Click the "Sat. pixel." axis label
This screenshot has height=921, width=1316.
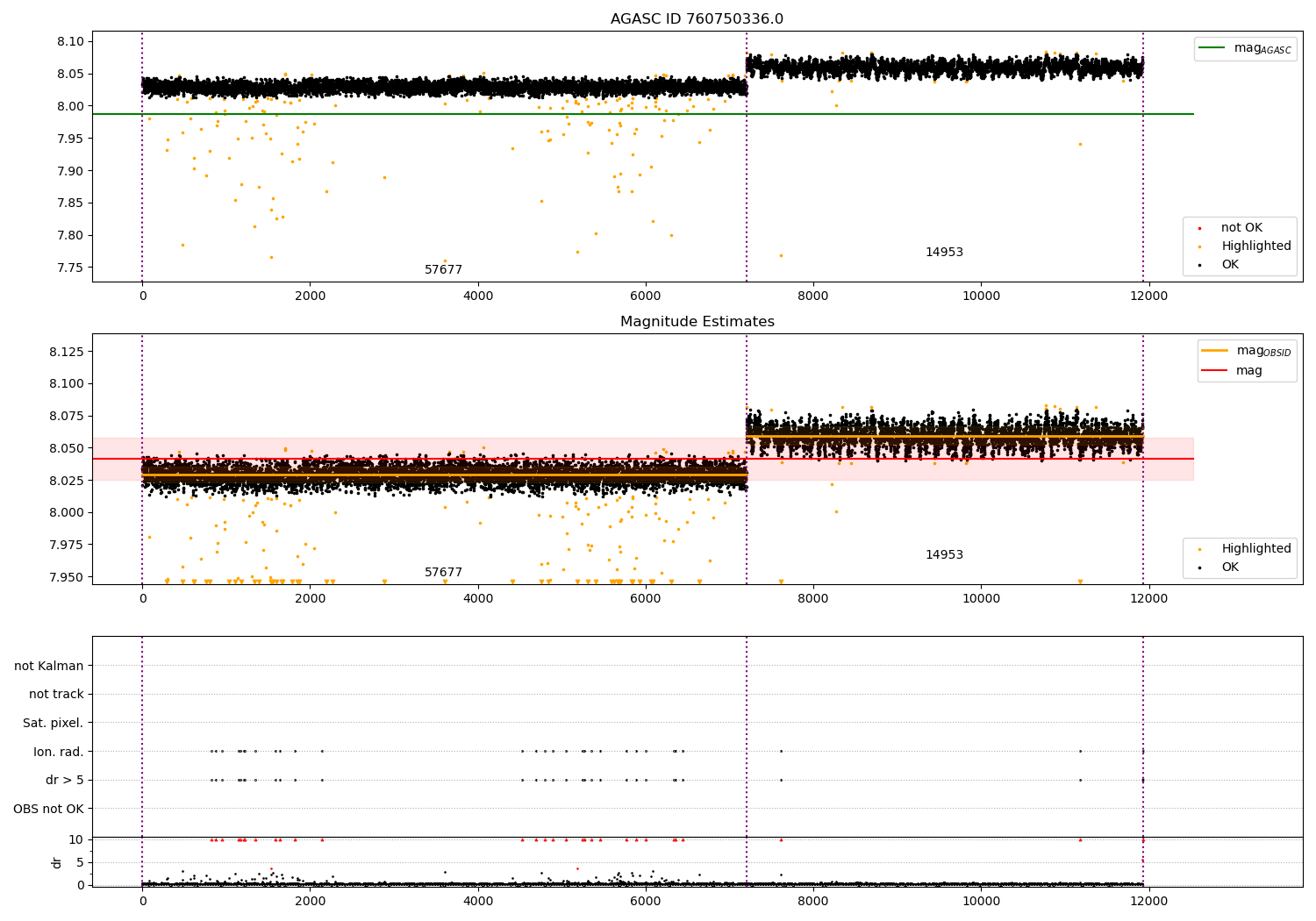click(x=54, y=724)
